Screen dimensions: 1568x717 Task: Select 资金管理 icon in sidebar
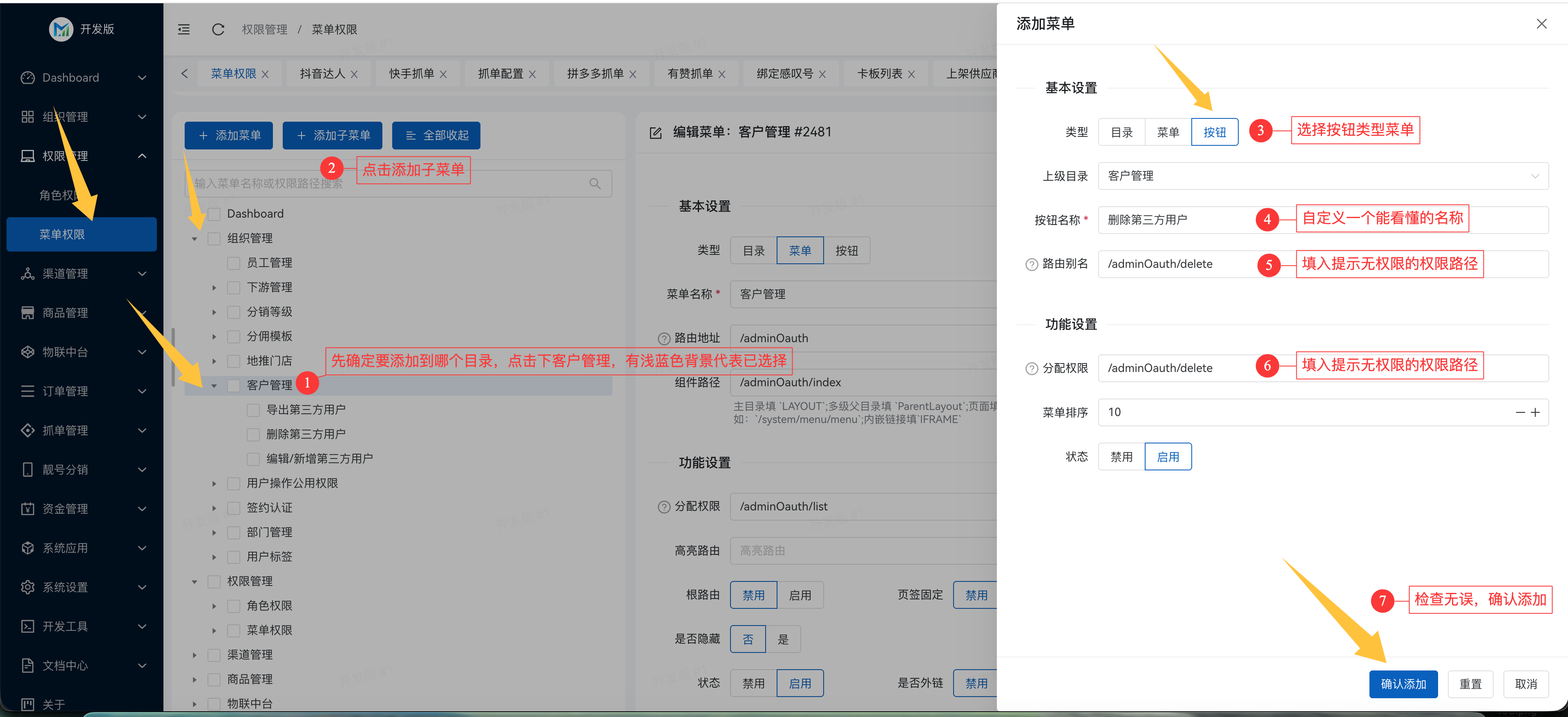[x=28, y=508]
